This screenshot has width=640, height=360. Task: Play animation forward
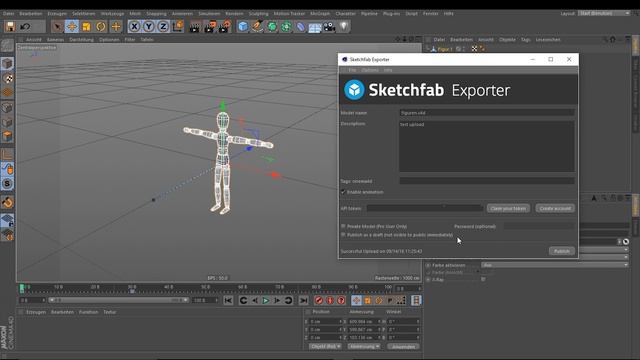click(266, 300)
